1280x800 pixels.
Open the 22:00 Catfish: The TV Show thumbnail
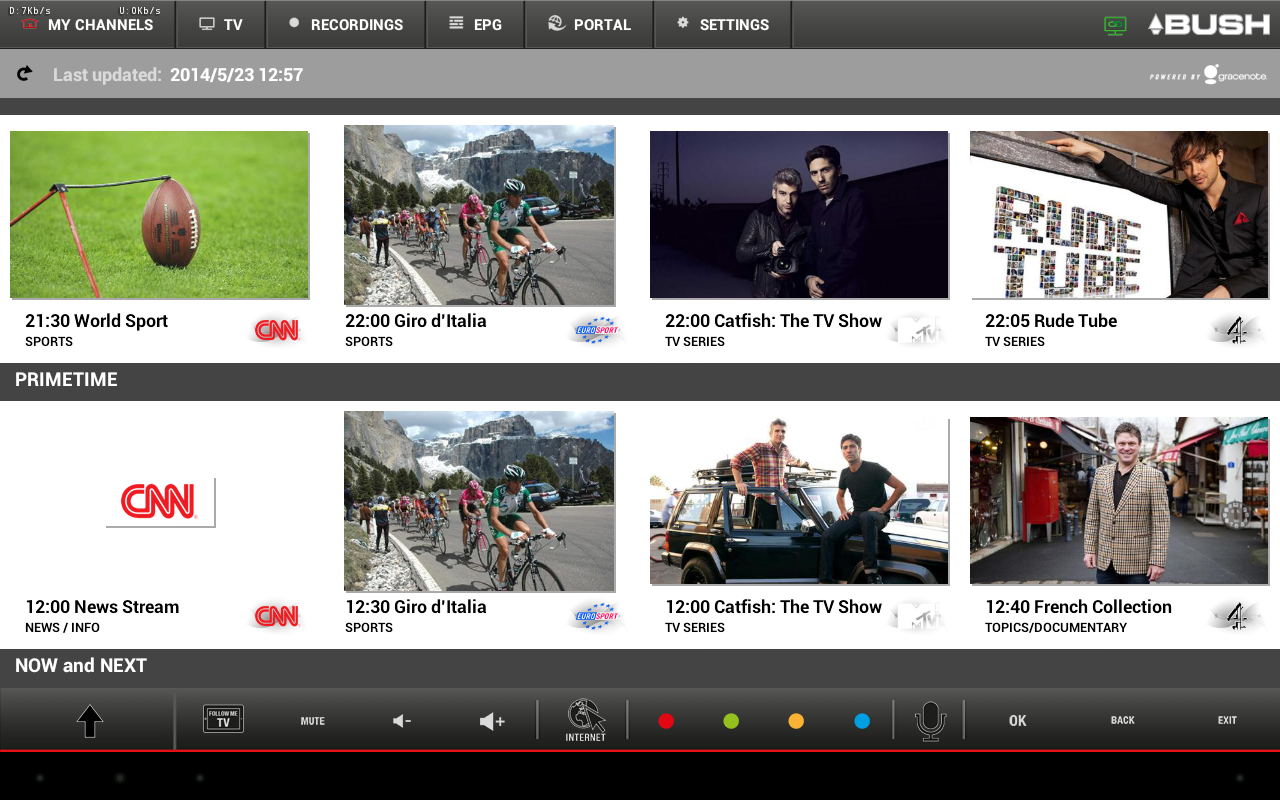[x=799, y=215]
